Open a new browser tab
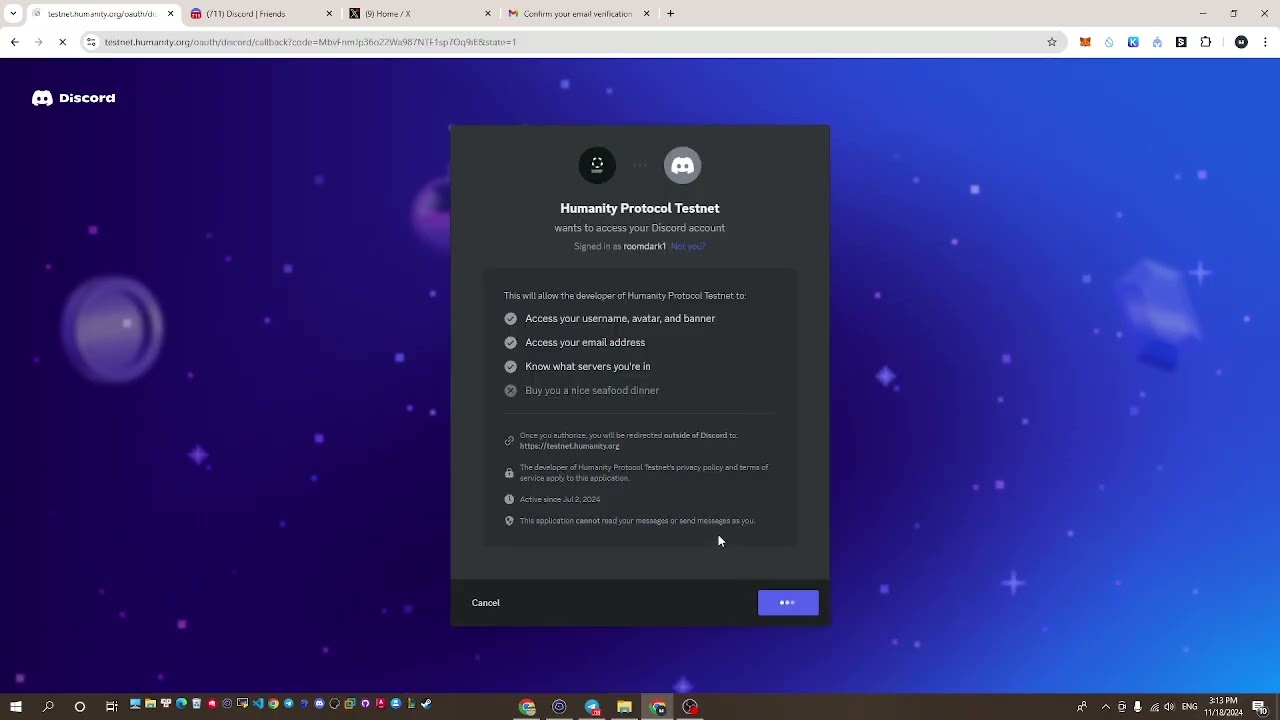Screen dimensions: 1280x720 click(x=670, y=14)
